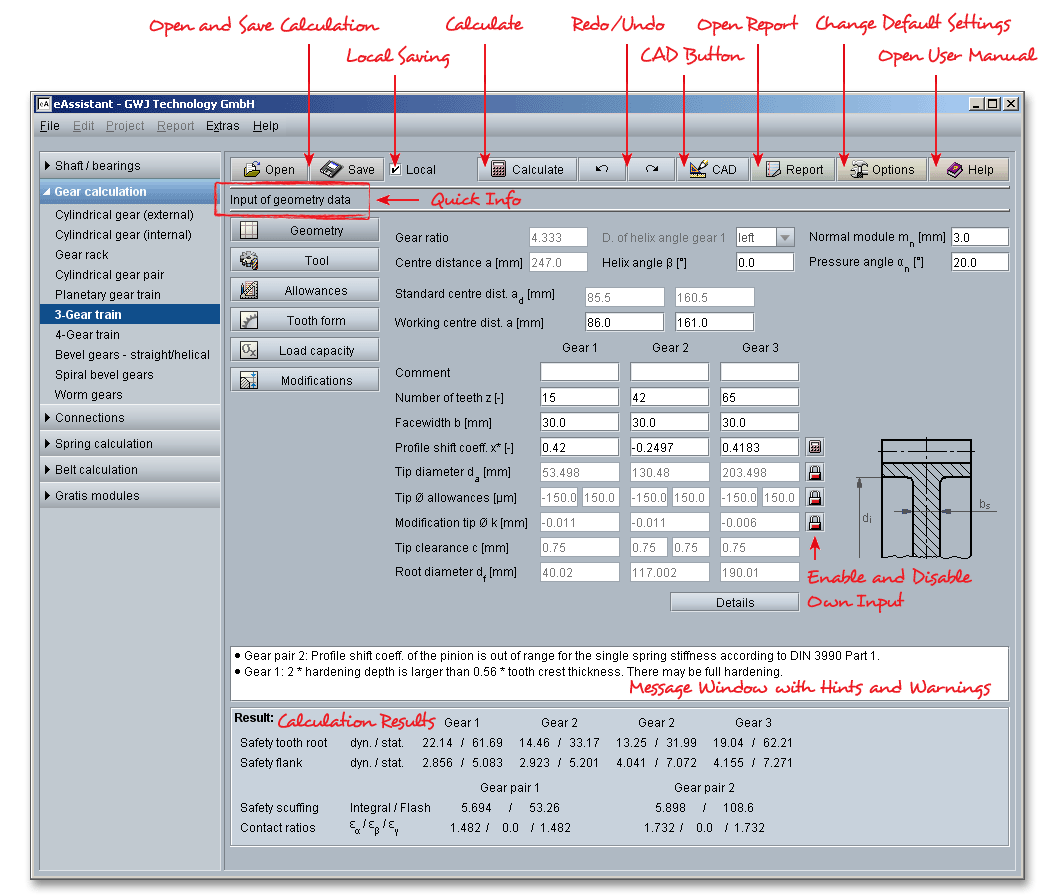Click the Details button

734,602
